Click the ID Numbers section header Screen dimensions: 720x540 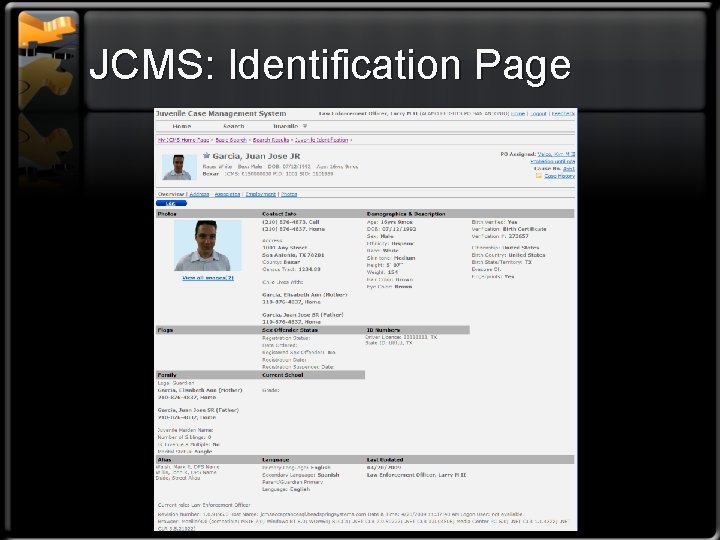click(383, 330)
